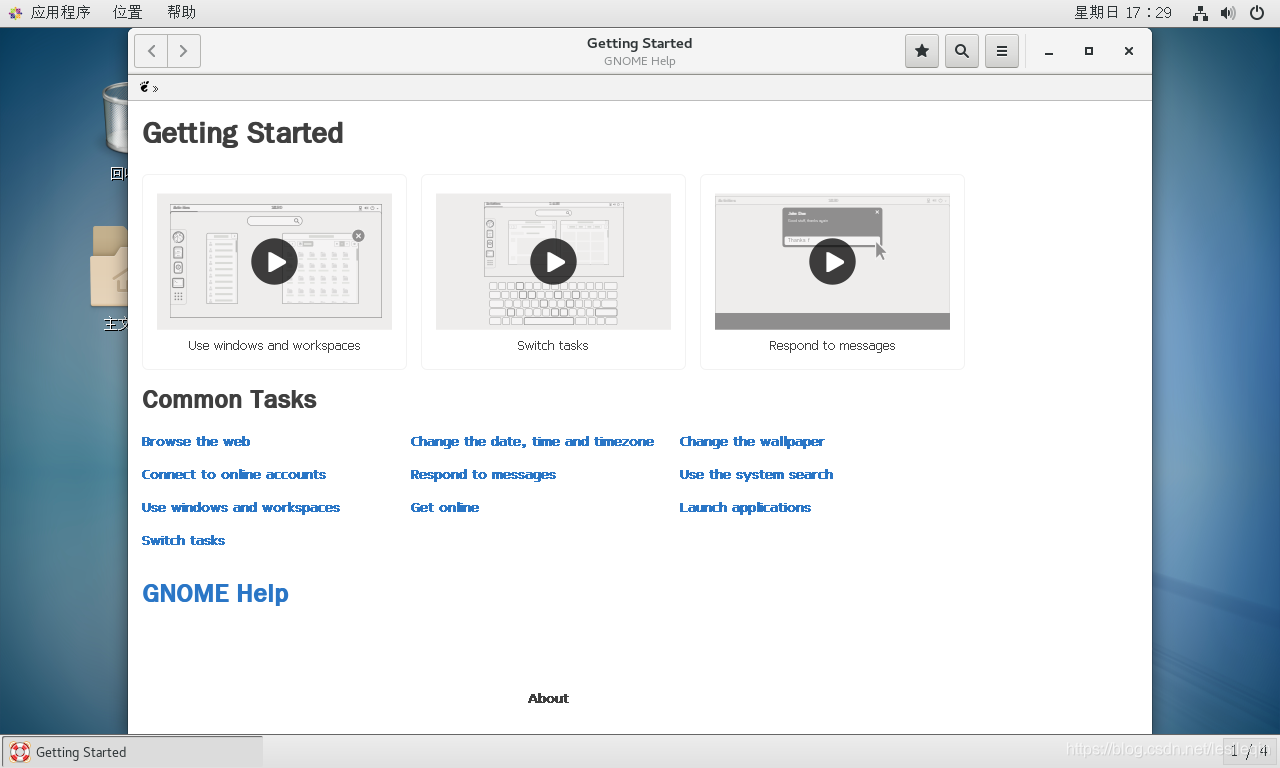1280x768 pixels.
Task: Open the Launch applications link
Action: tap(745, 507)
